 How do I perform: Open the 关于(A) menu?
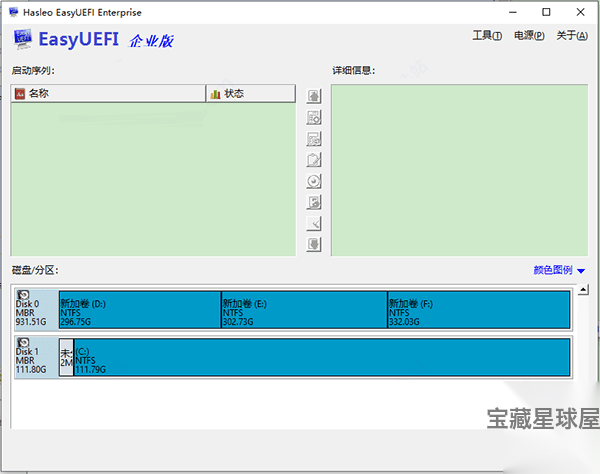tap(572, 36)
